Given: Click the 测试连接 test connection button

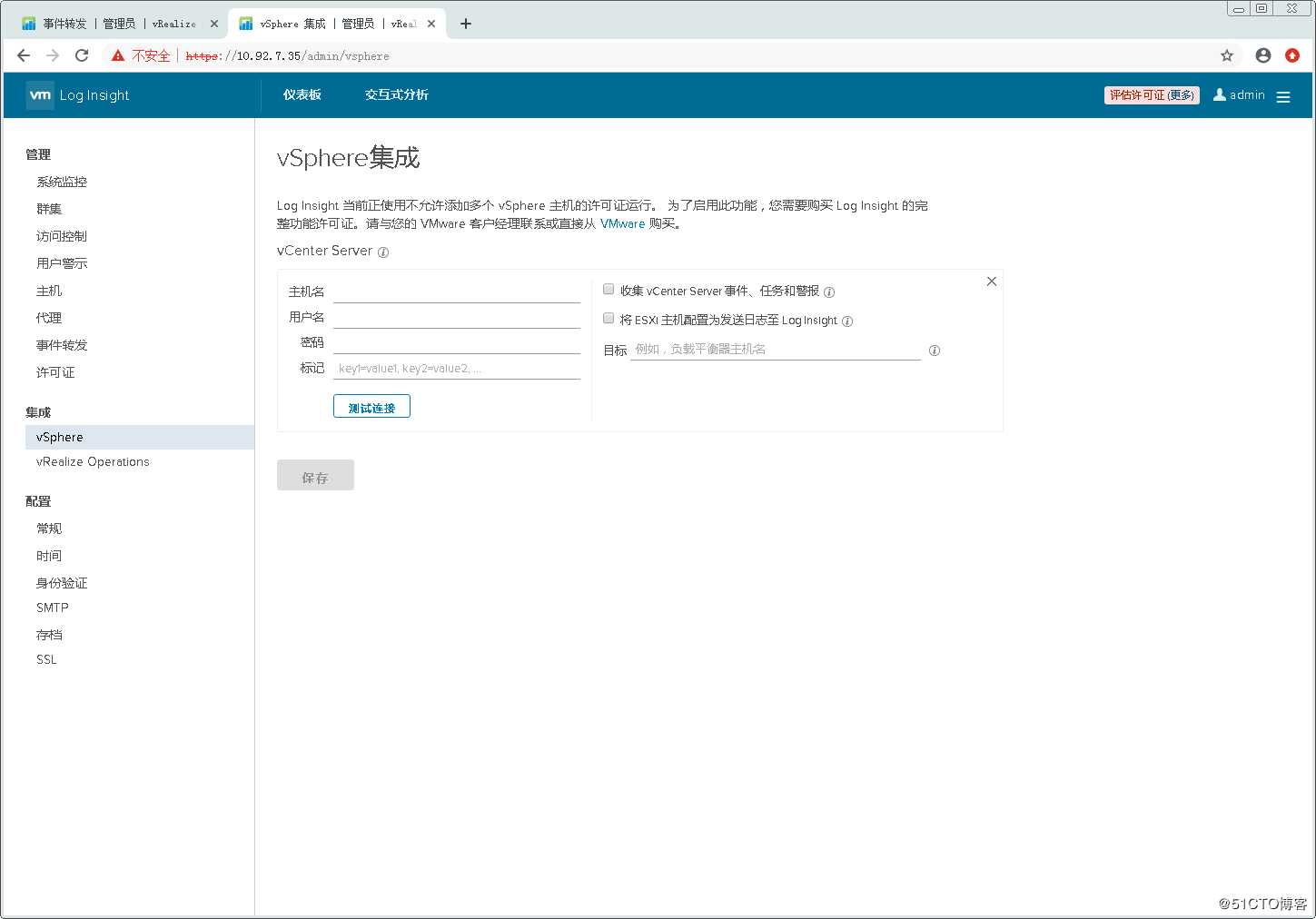Looking at the screenshot, I should (371, 406).
